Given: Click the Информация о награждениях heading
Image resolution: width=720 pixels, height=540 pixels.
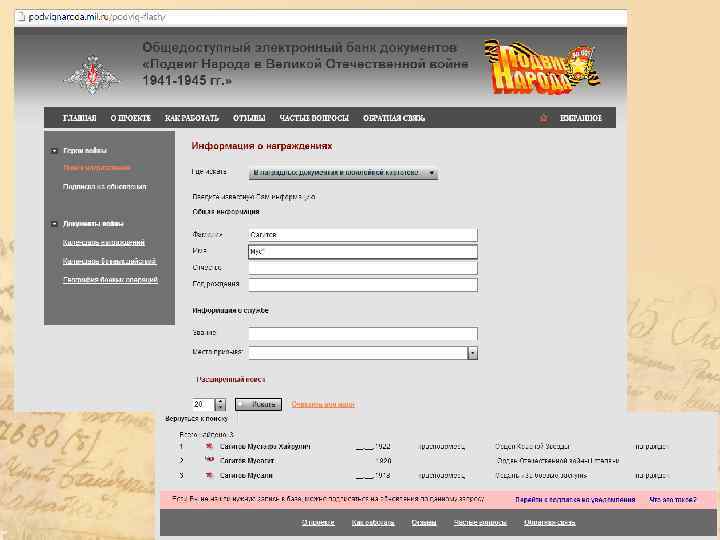Looking at the screenshot, I should click(262, 146).
